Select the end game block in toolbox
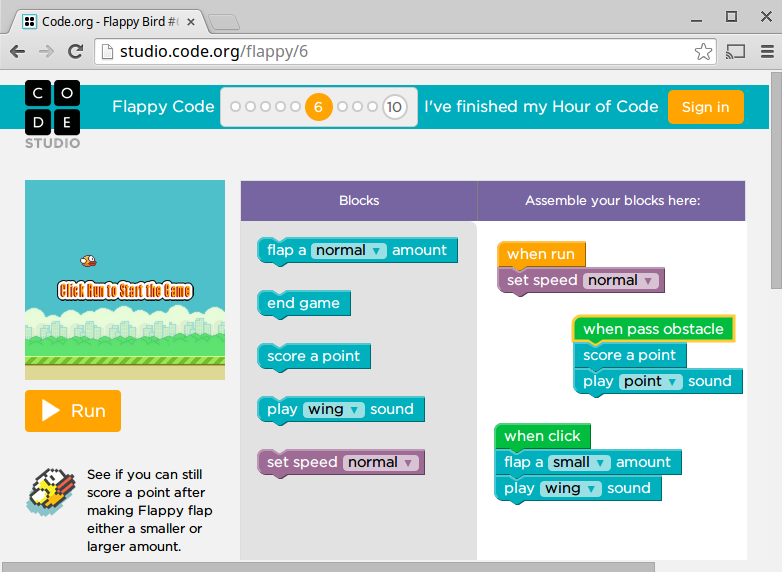 click(x=304, y=303)
